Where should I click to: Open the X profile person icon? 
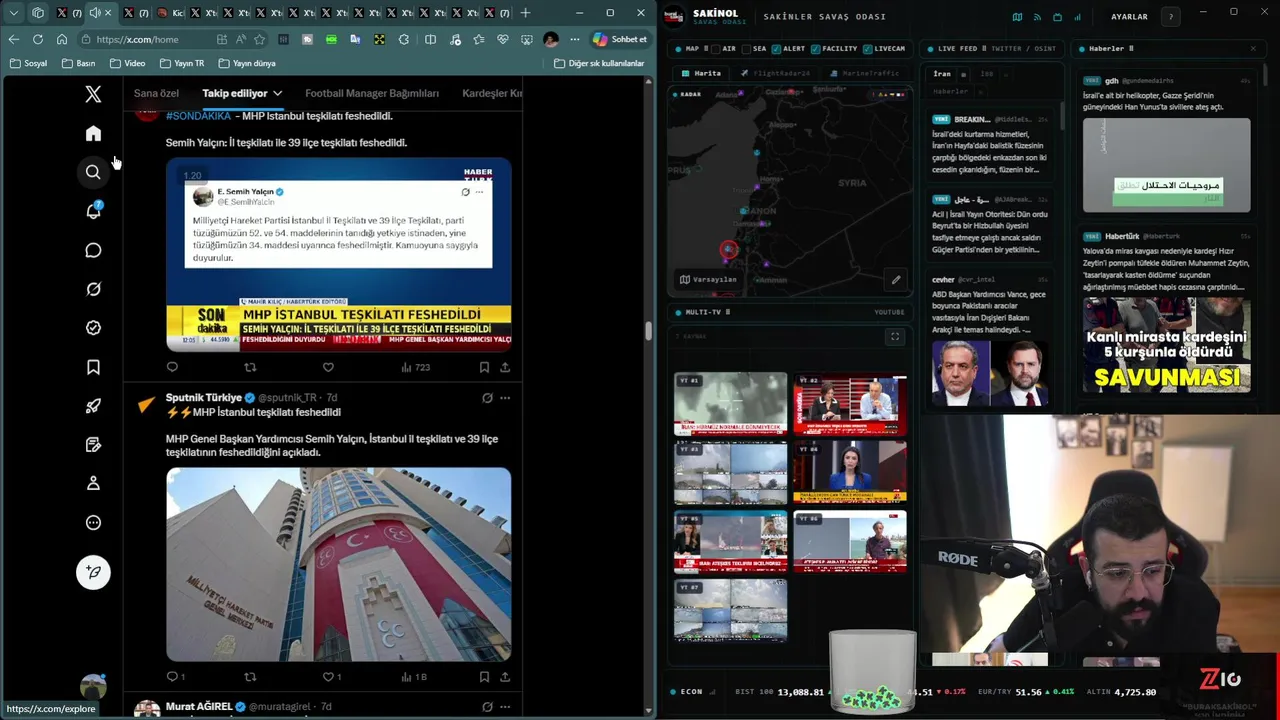click(x=93, y=483)
